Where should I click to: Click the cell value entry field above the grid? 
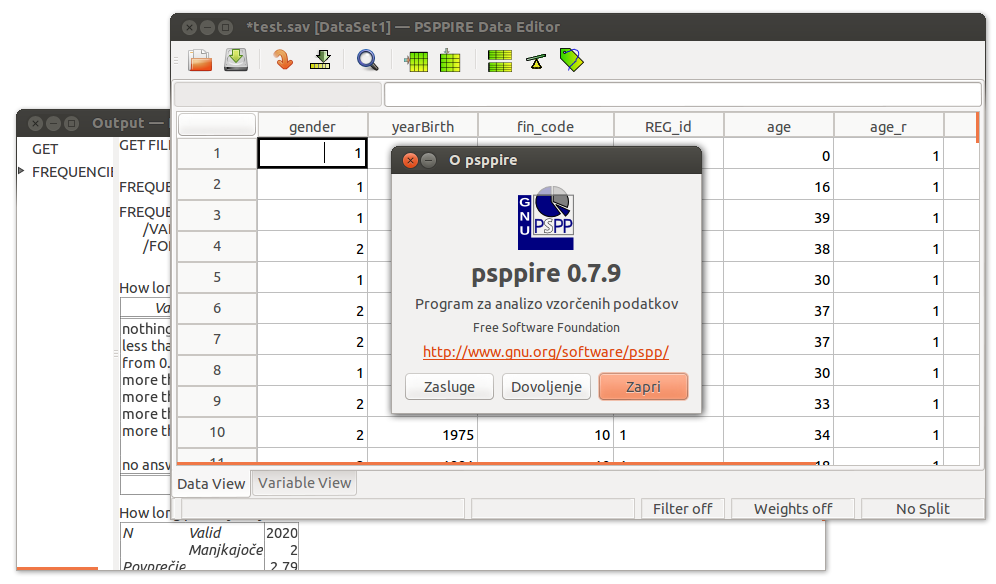(x=683, y=95)
